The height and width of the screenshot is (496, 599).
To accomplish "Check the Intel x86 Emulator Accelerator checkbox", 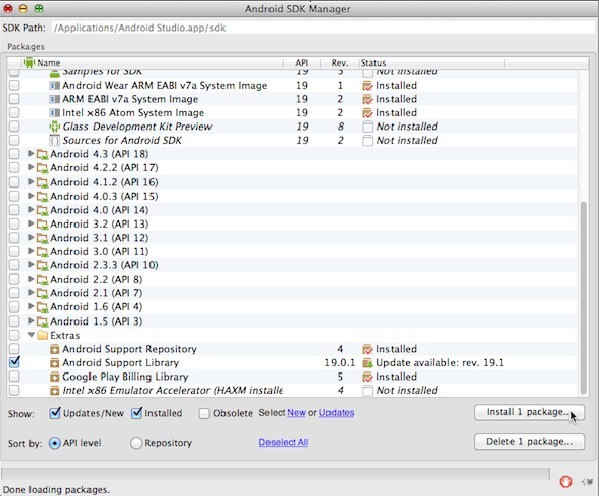I will coord(14,390).
